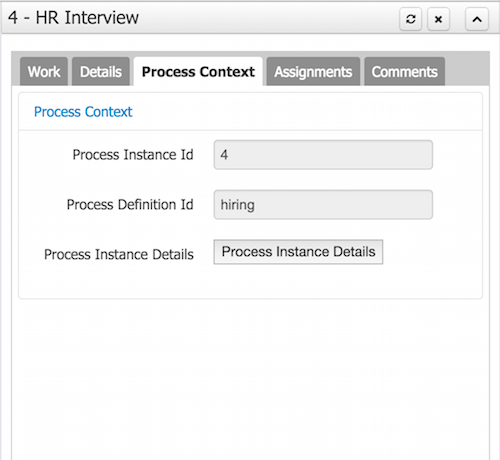Show the Comments tab
500x460 pixels.
[x=404, y=72]
